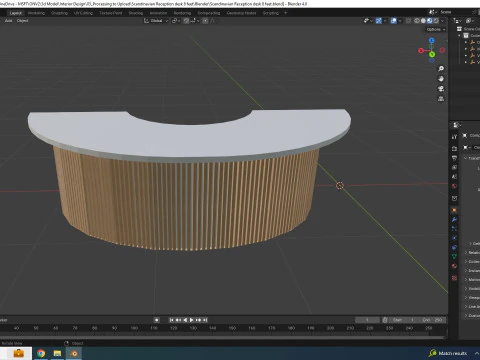
Task: Toggle use preview range clock icon
Action: click(385, 320)
